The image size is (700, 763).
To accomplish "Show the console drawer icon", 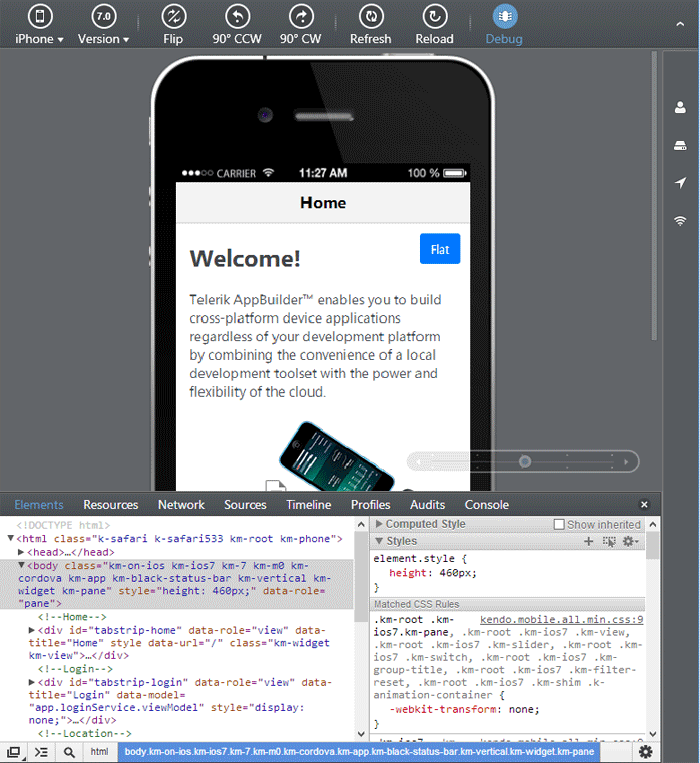I will pos(41,752).
